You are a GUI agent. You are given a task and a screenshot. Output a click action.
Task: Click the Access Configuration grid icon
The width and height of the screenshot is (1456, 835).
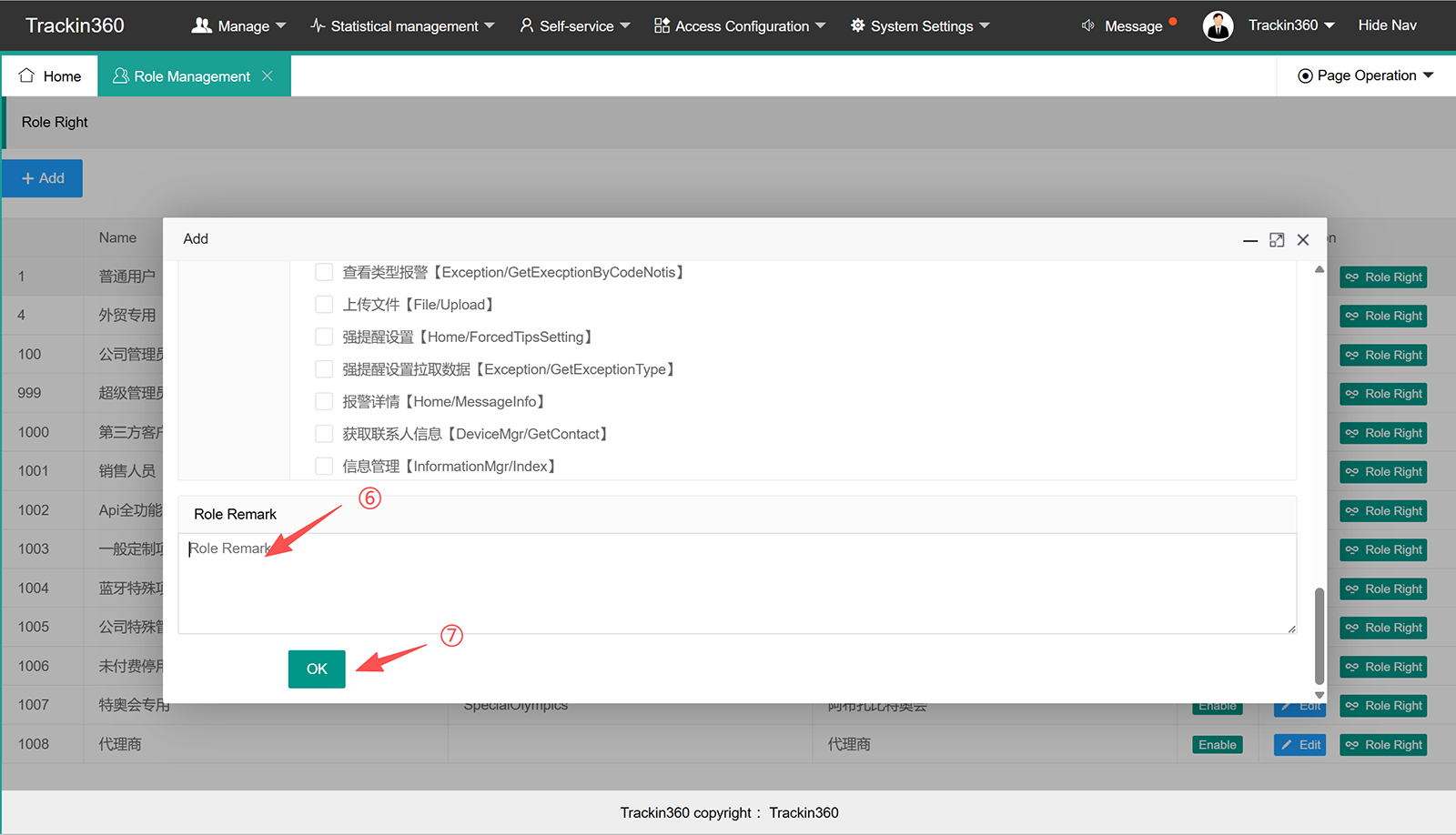click(x=662, y=25)
